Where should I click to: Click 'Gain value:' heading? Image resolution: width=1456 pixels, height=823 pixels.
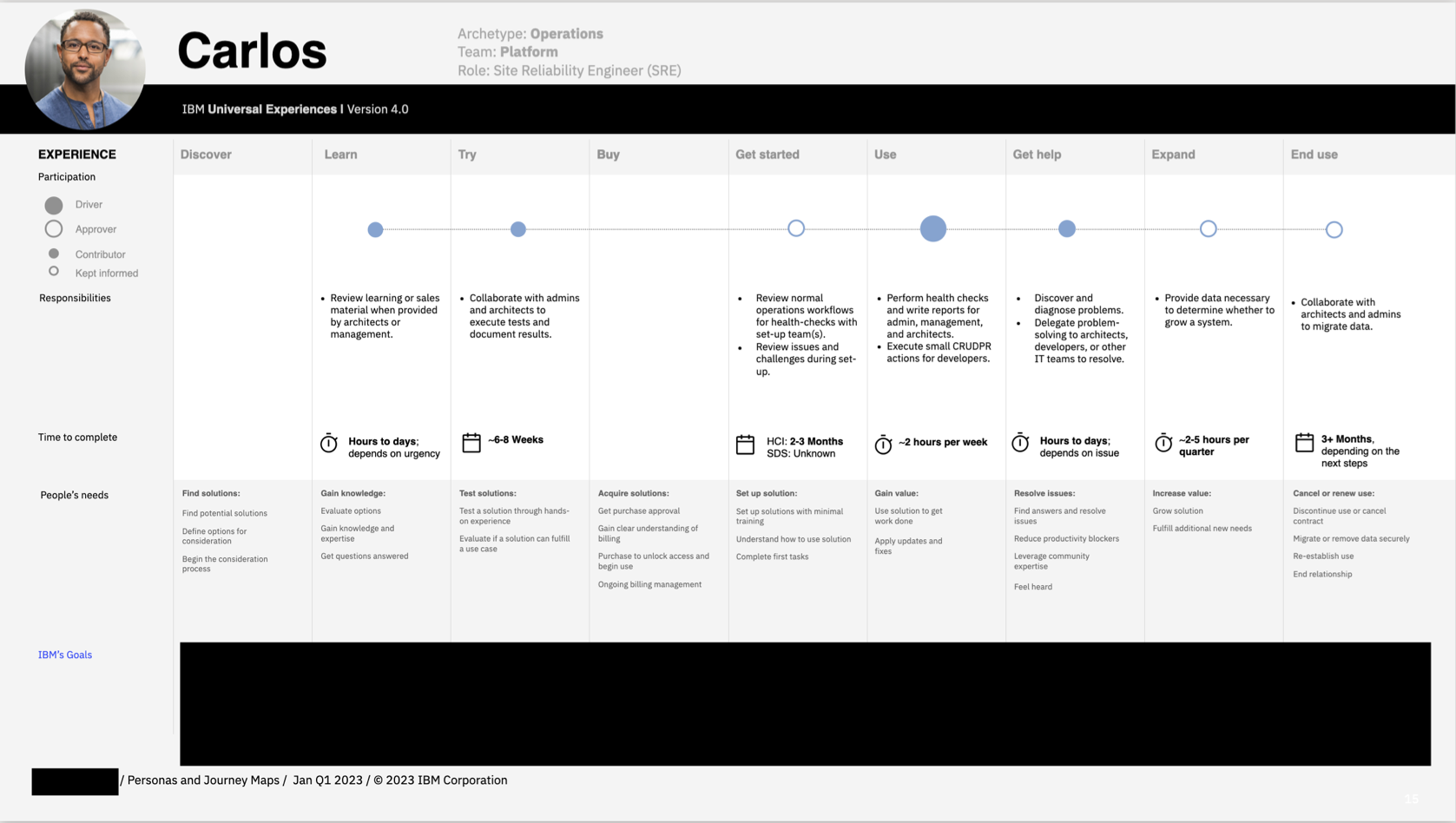[x=896, y=493]
